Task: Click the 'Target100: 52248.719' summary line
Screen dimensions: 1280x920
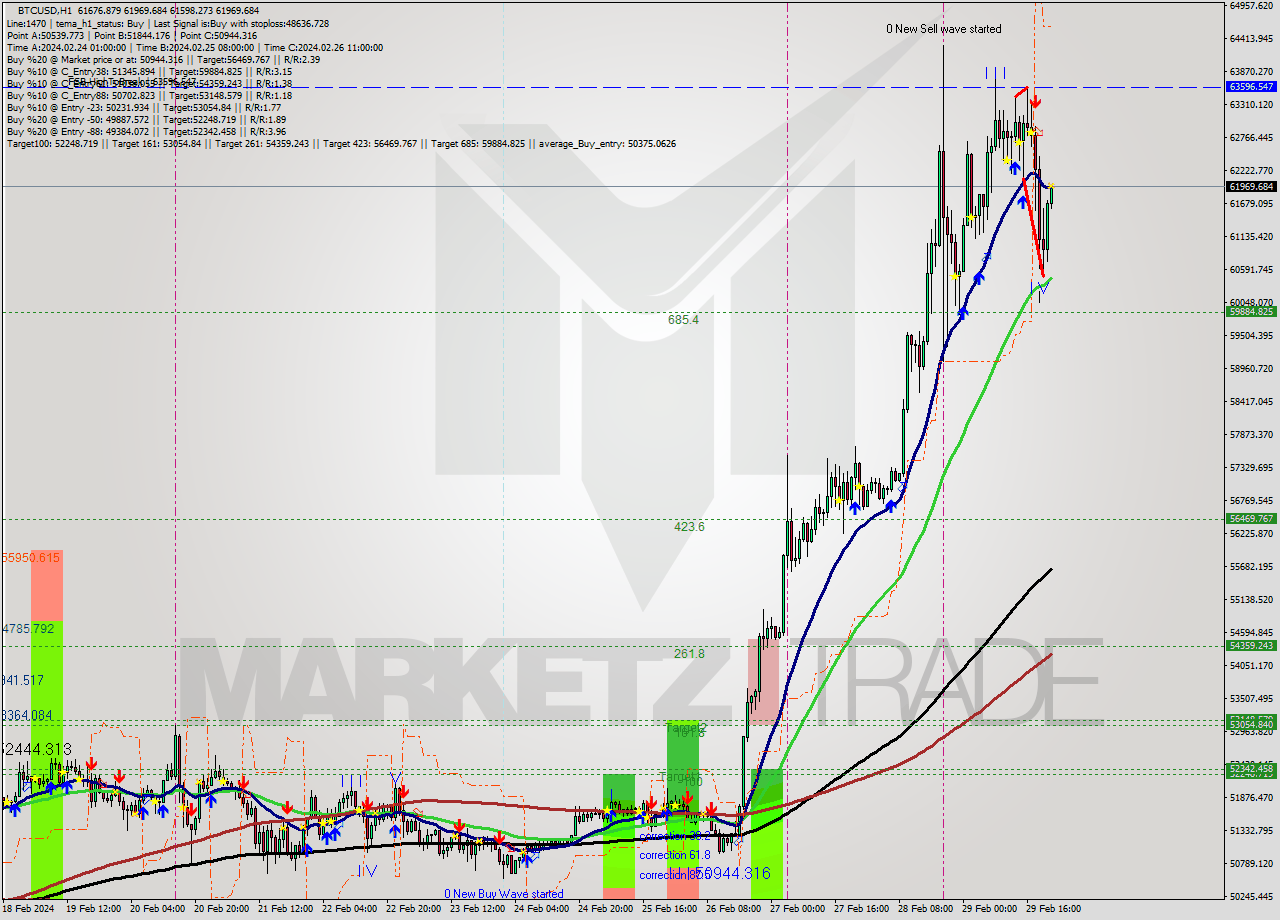Action: (x=341, y=143)
